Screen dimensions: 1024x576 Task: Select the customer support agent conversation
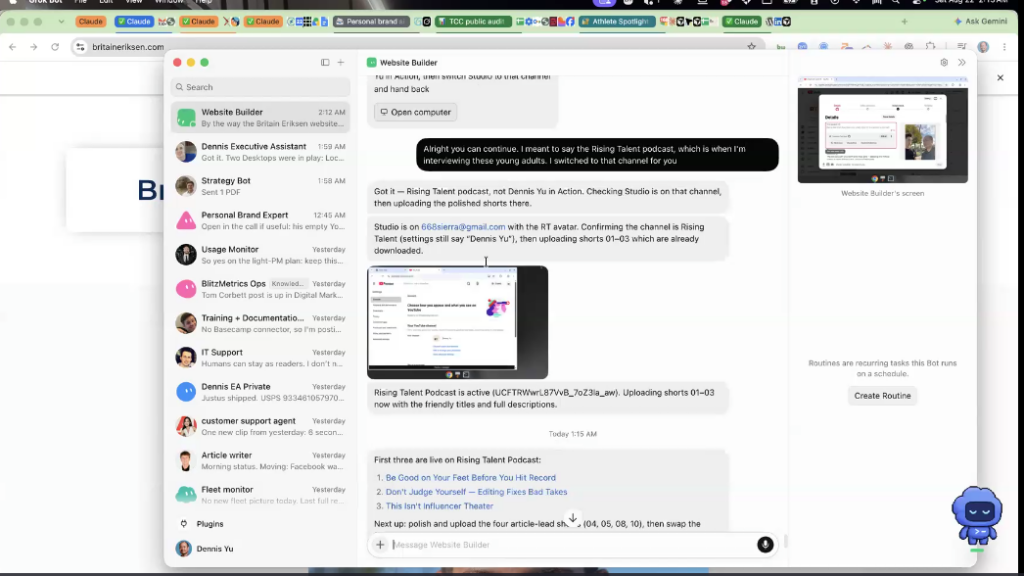tap(261, 426)
